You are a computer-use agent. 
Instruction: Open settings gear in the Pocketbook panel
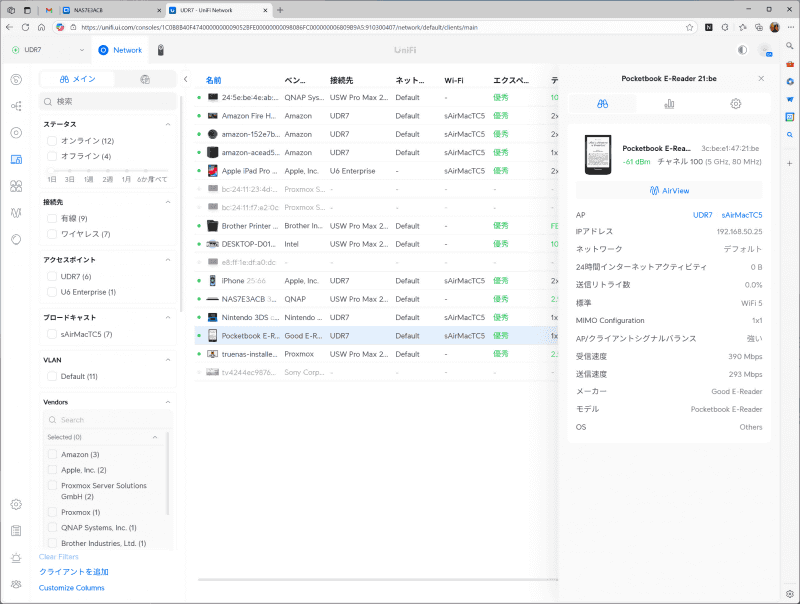(x=737, y=103)
